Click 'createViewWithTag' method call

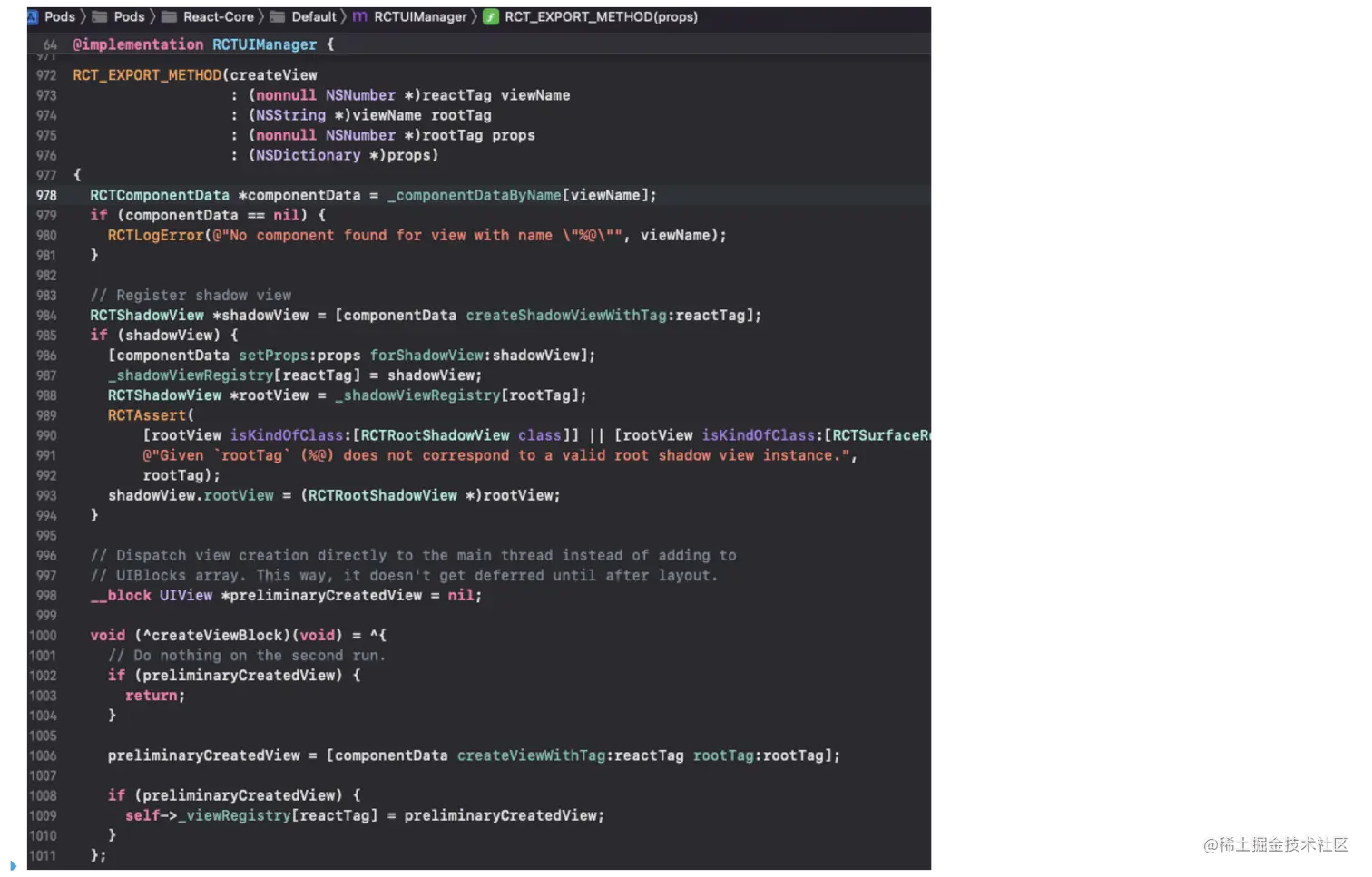click(x=531, y=755)
